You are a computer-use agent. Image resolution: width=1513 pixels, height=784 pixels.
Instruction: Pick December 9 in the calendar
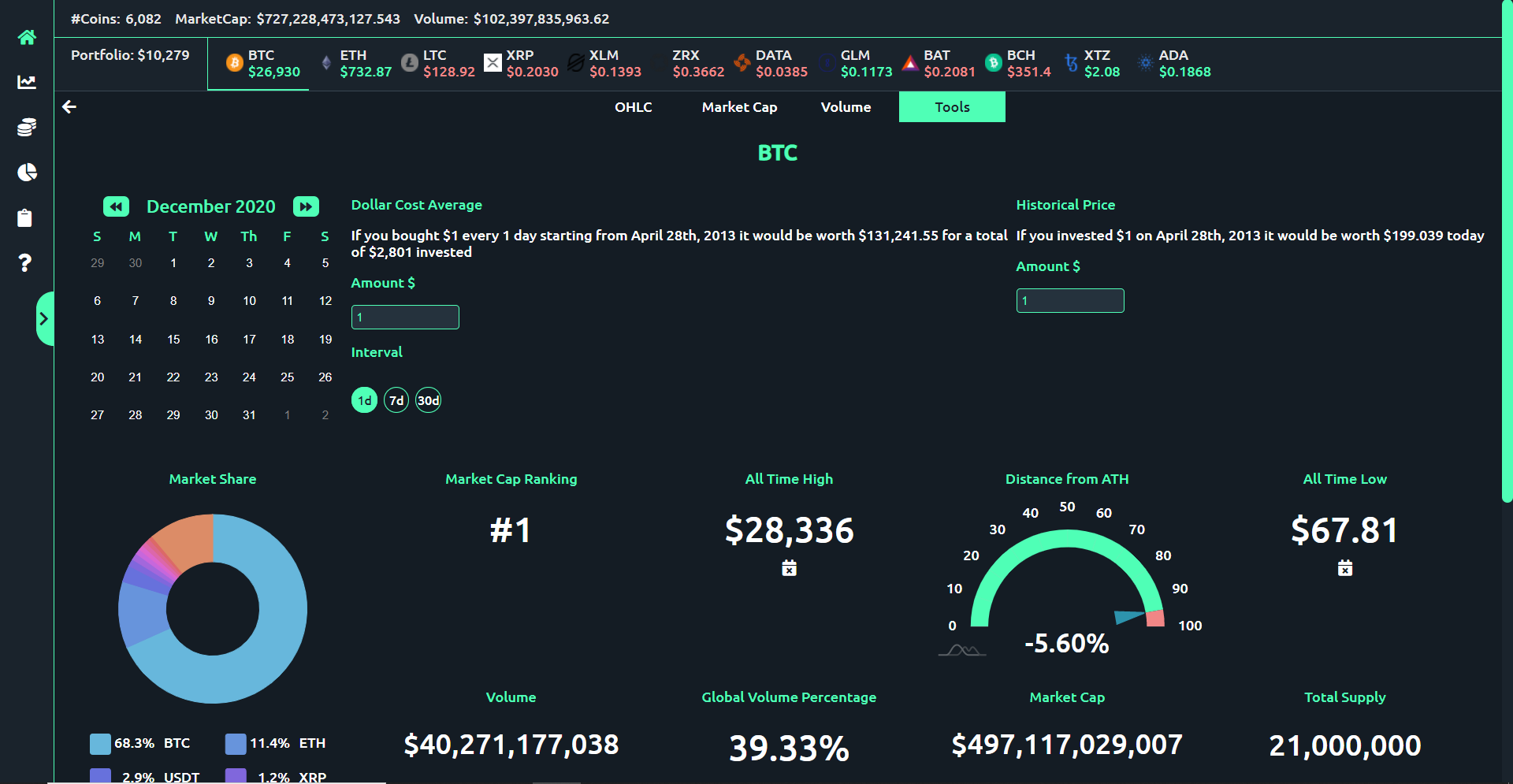point(211,301)
